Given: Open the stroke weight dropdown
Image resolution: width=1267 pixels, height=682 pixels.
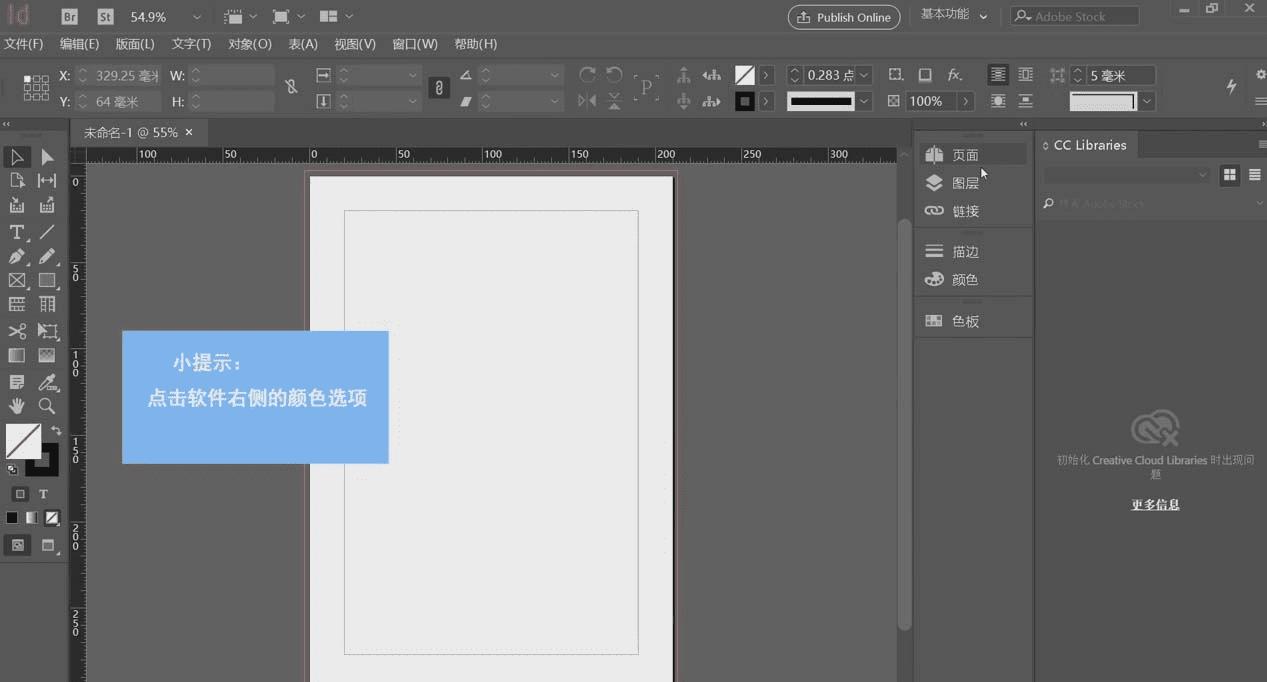Looking at the screenshot, I should (864, 75).
